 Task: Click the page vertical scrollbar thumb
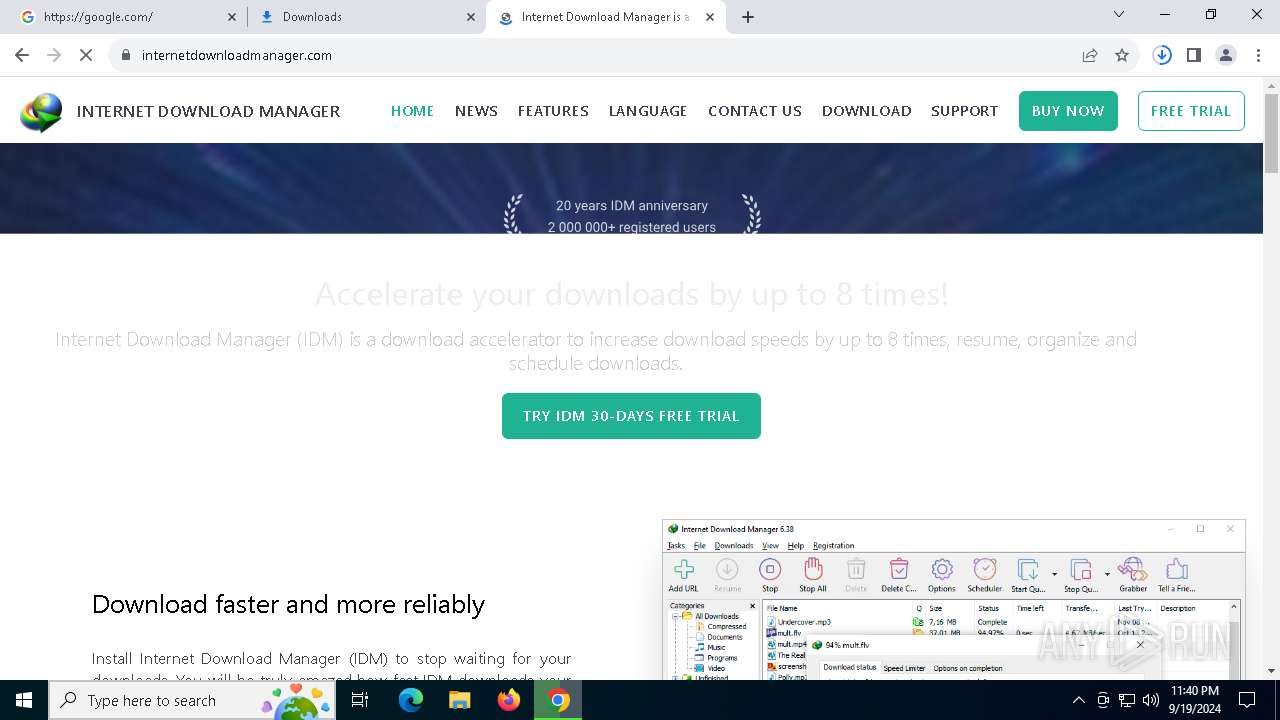point(1271,133)
